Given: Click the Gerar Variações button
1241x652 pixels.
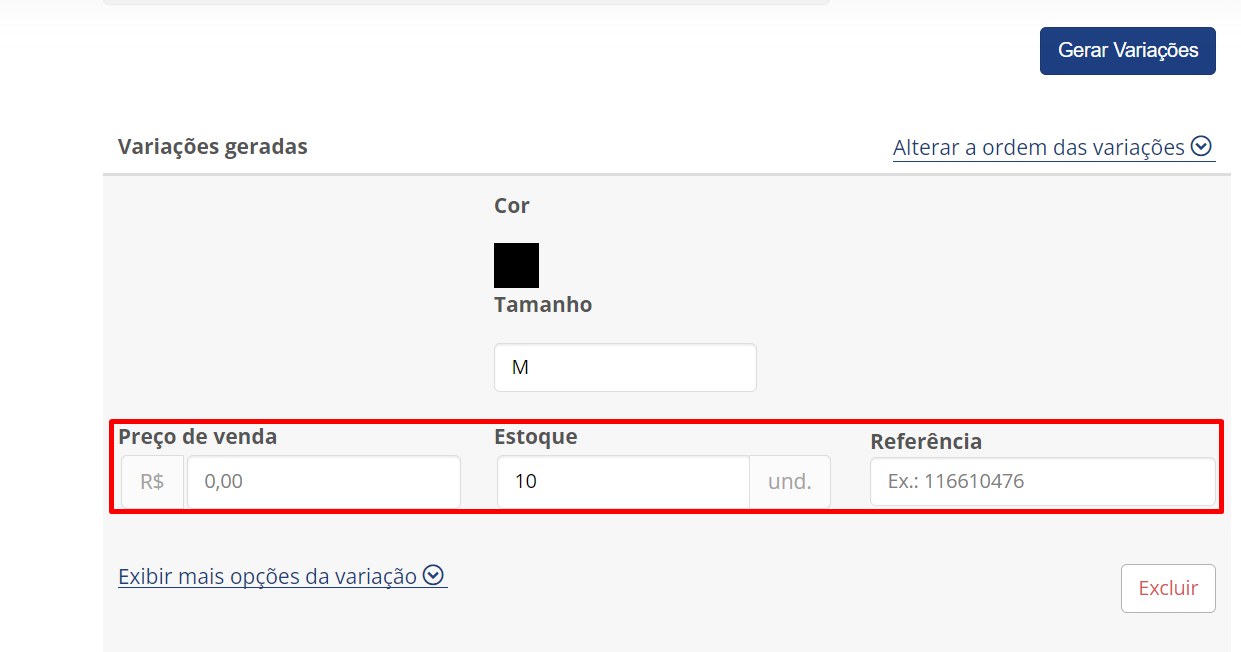Looking at the screenshot, I should coord(1127,50).
